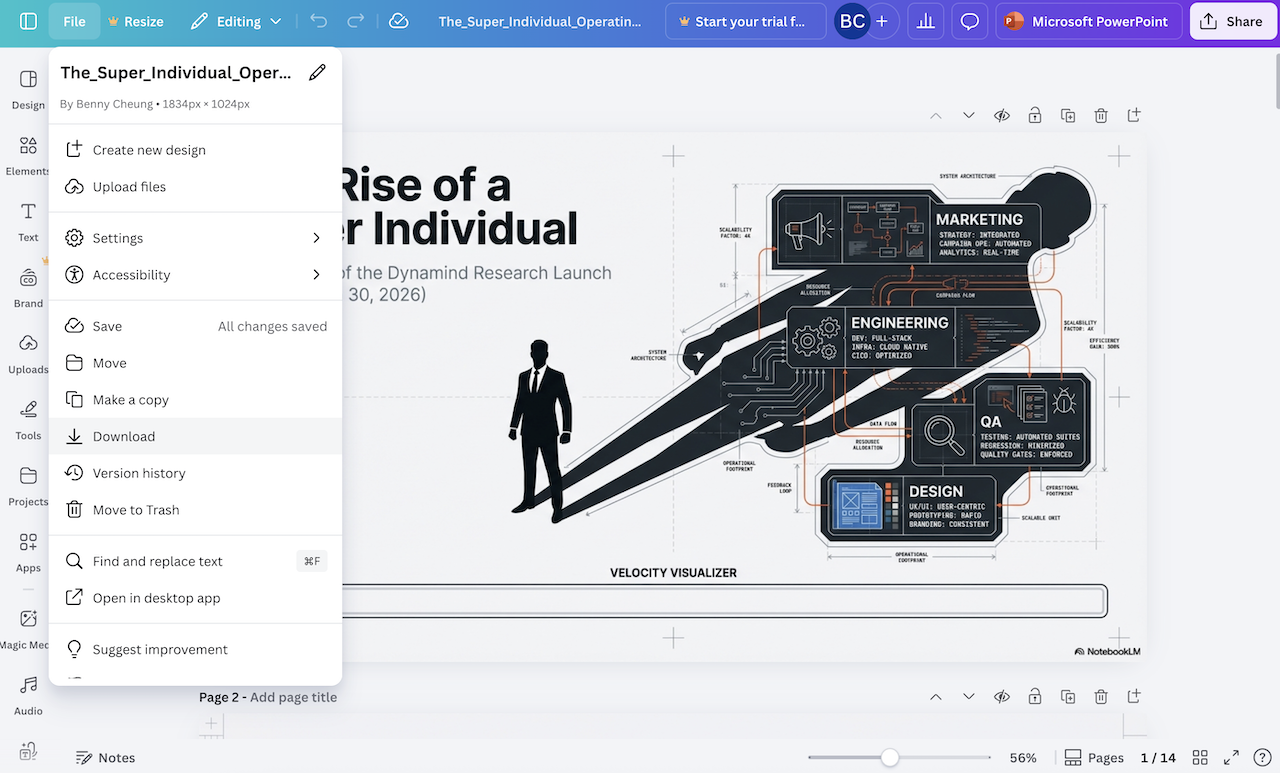Duplicate page with the copy icon
The width and height of the screenshot is (1280, 773).
(1068, 116)
